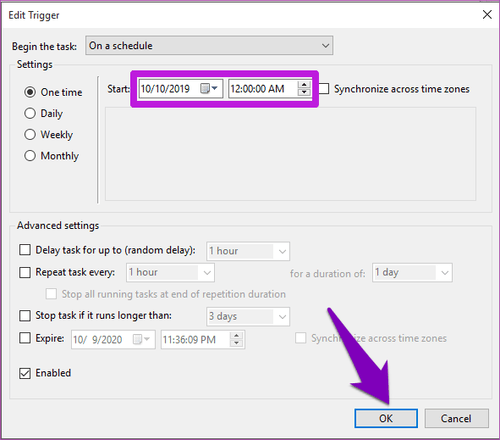The width and height of the screenshot is (500, 440).
Task: Check the Delay task random delay box
Action: point(25,250)
